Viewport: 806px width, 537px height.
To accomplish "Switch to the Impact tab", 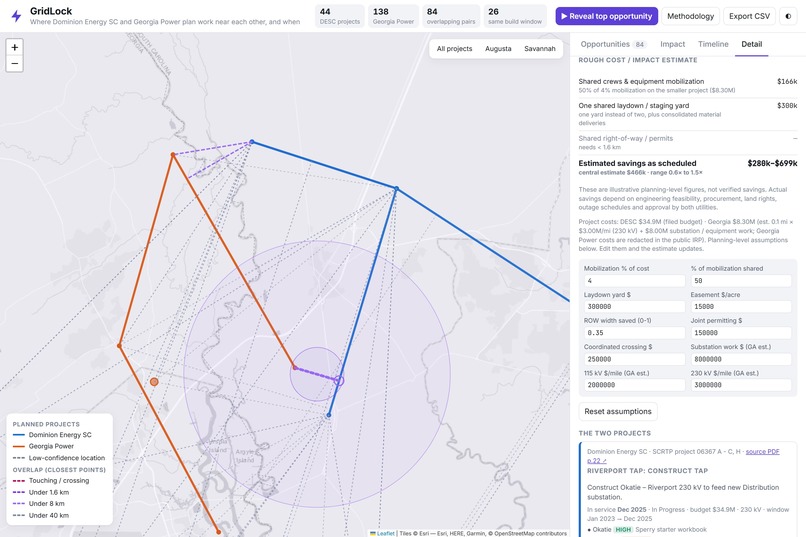I will click(672, 44).
